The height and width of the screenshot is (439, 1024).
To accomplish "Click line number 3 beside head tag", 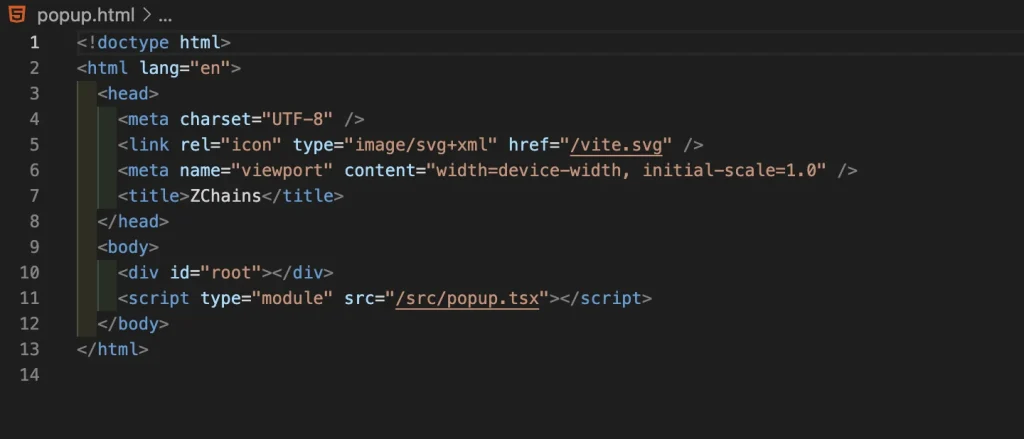I will tap(35, 94).
